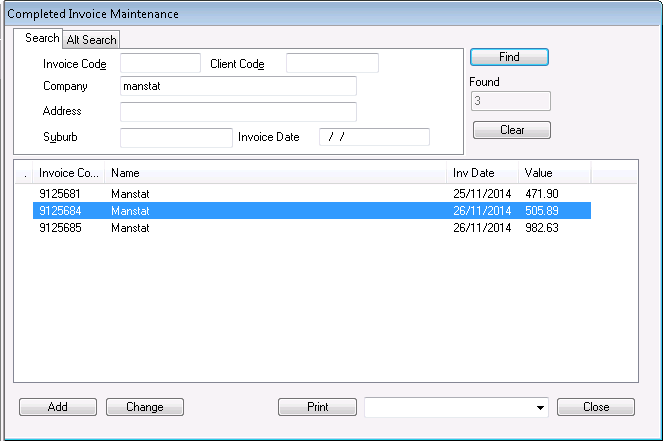Image resolution: width=663 pixels, height=441 pixels.
Task: Click the Print button
Action: (x=317, y=407)
